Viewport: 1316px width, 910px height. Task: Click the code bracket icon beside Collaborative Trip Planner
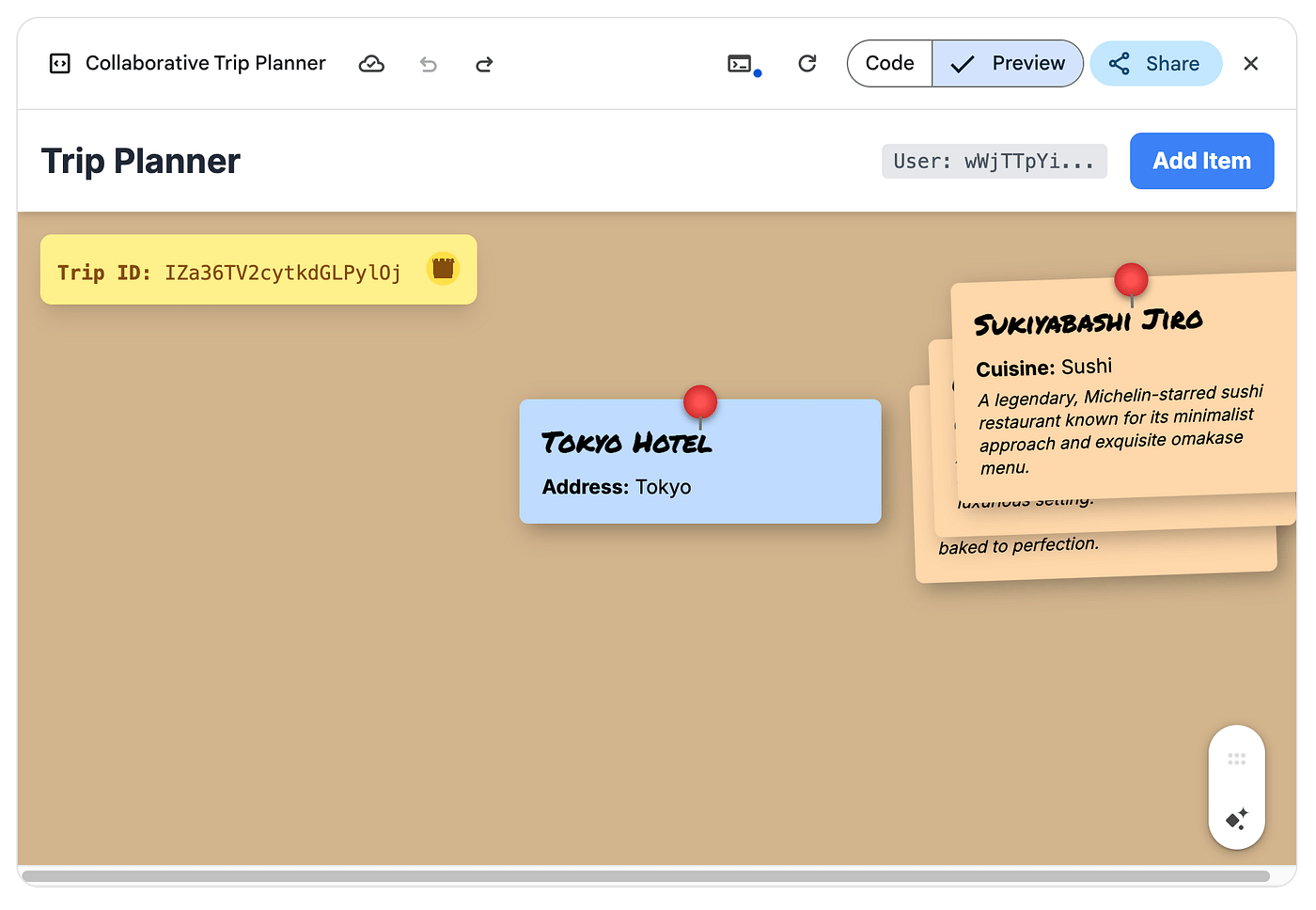(60, 64)
